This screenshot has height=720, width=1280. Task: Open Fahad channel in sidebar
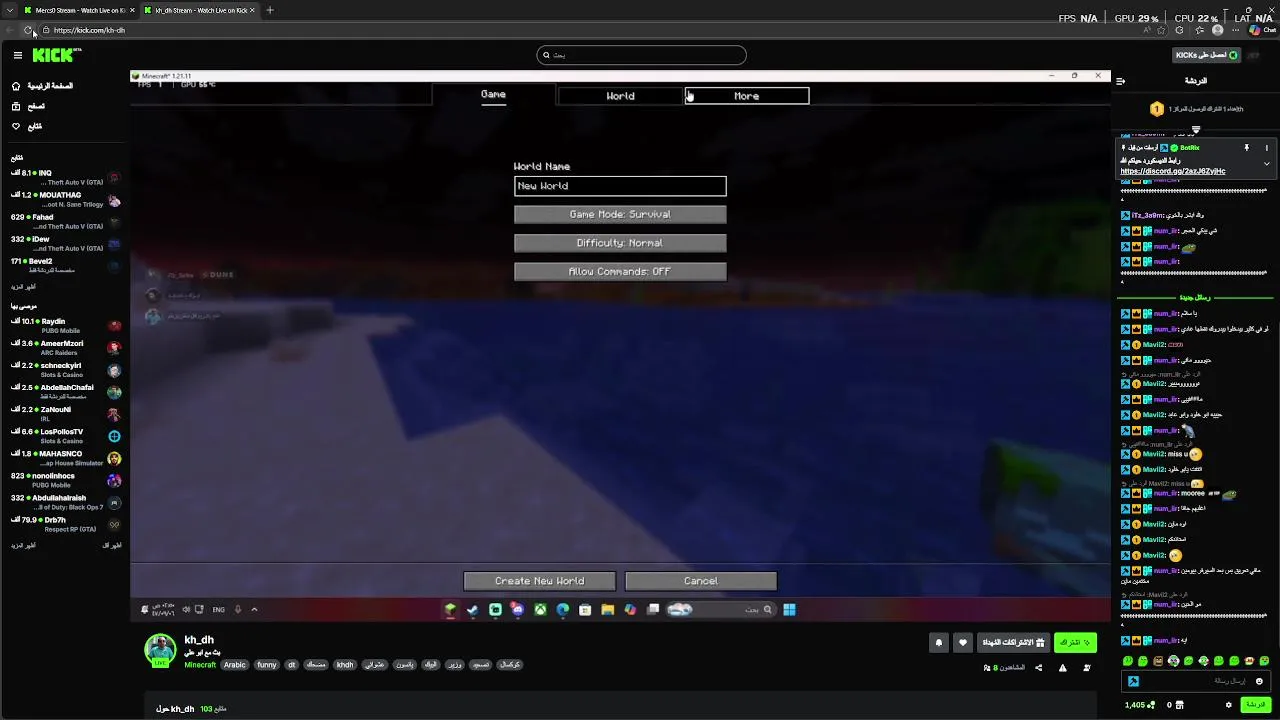coord(65,221)
